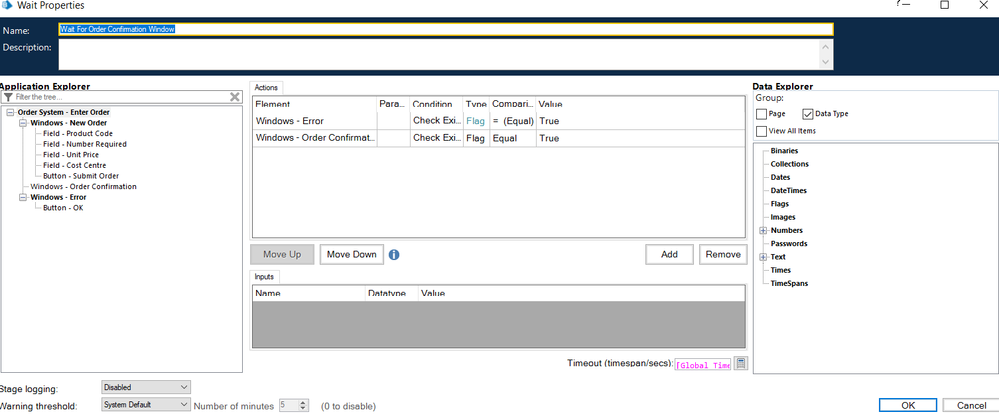999x414 pixels.
Task: Select Dates in Data Explorer
Action: click(x=780, y=178)
